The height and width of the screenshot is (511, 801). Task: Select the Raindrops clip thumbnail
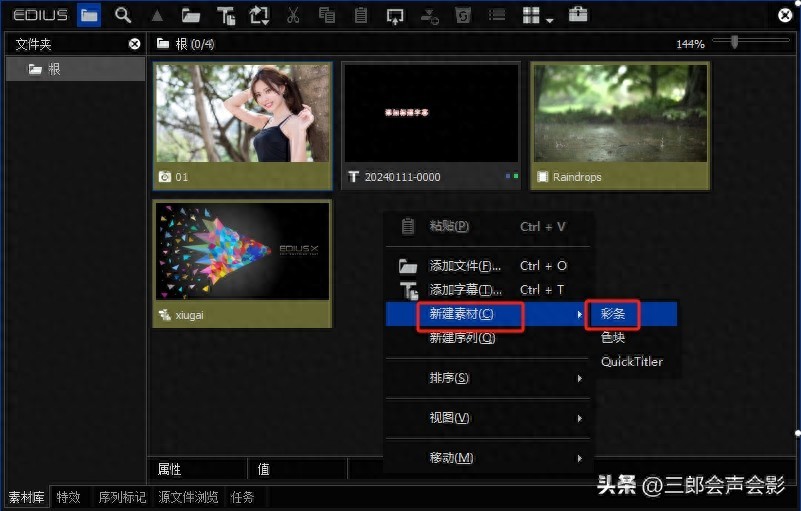620,125
